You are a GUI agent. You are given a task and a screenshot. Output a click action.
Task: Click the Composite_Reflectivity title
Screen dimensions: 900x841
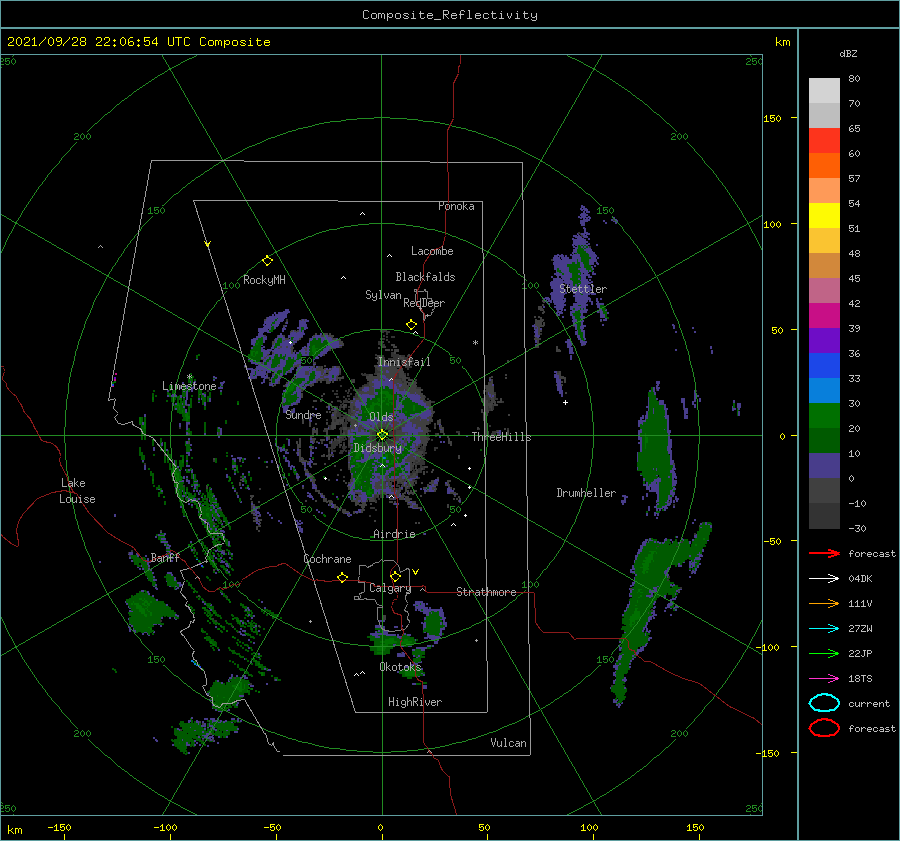coord(450,15)
